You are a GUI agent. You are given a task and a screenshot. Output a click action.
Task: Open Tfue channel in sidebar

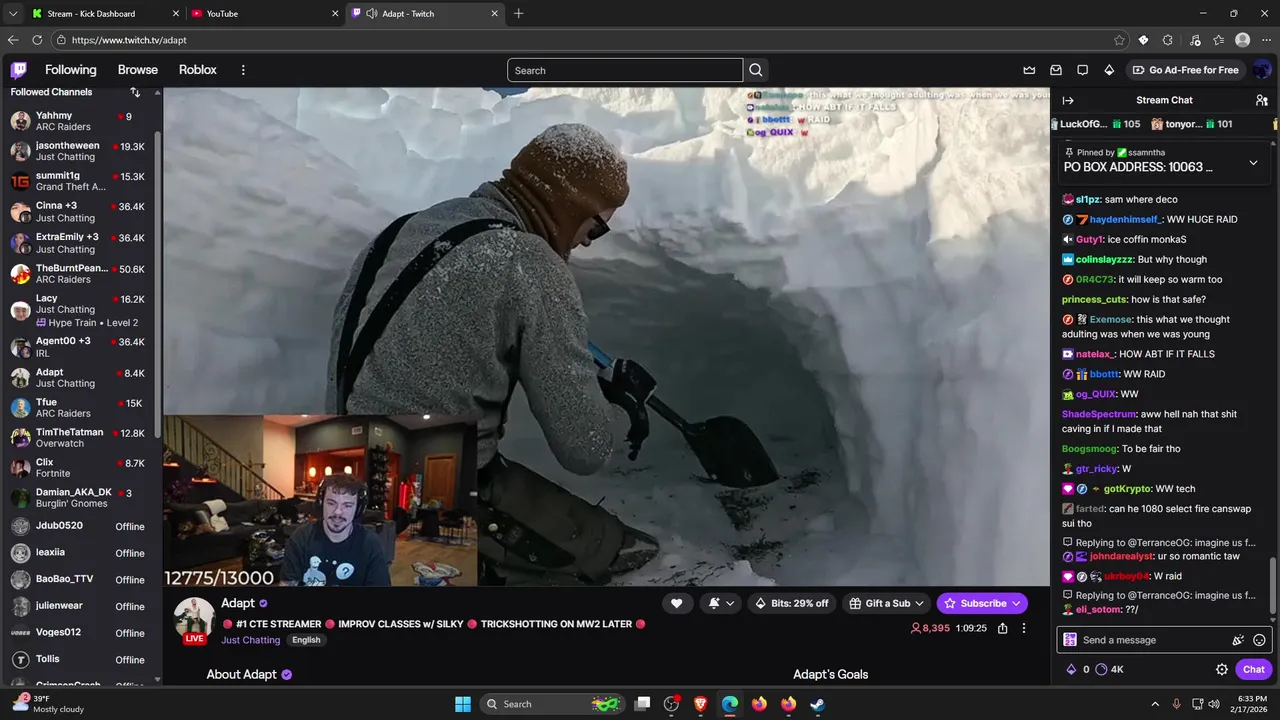(81, 407)
